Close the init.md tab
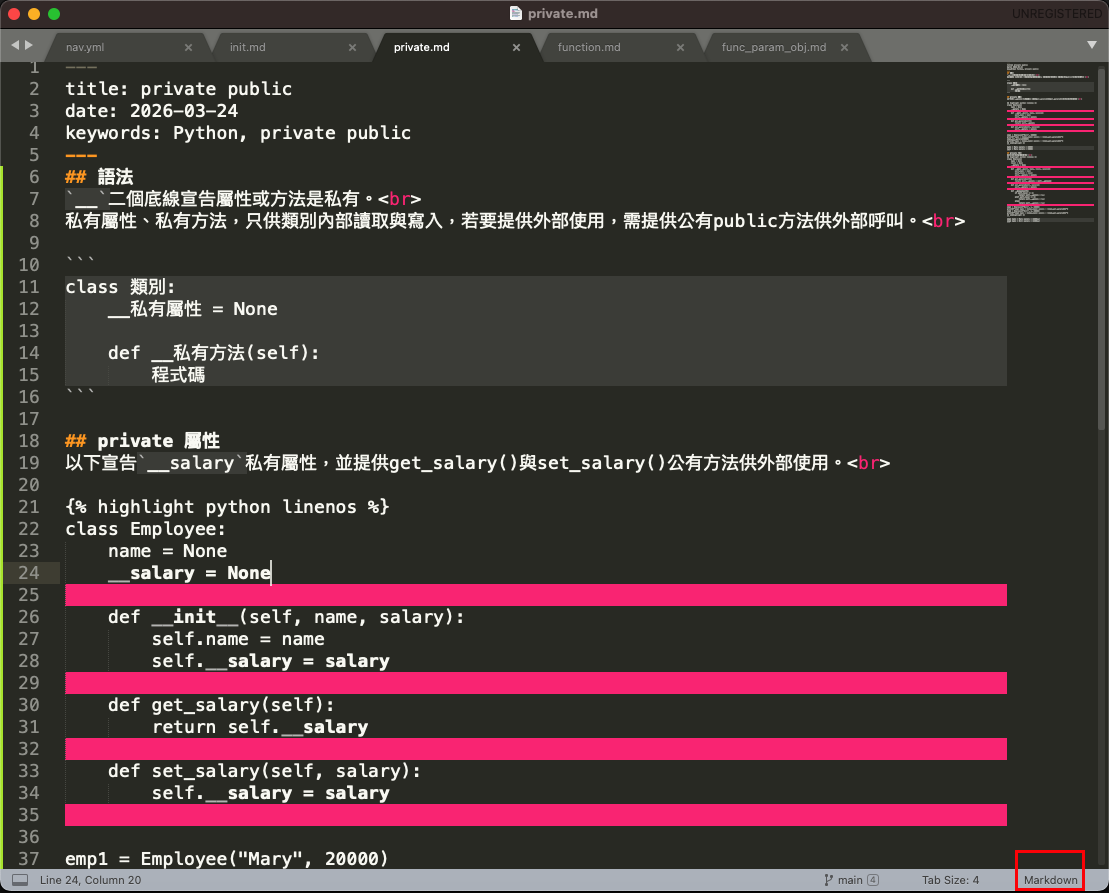This screenshot has height=893, width=1109. click(352, 47)
